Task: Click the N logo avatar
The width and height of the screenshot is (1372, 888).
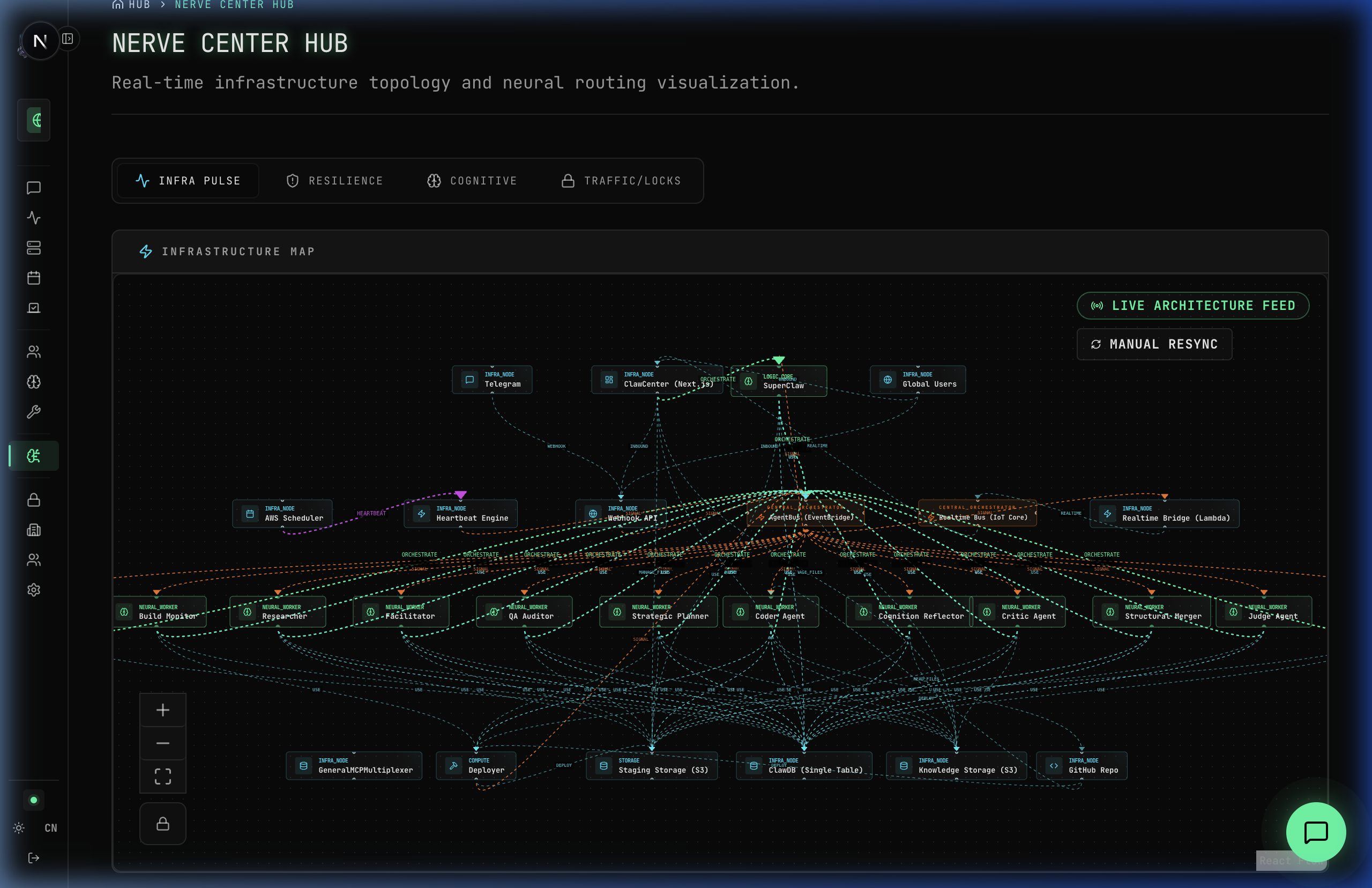Action: (40, 41)
